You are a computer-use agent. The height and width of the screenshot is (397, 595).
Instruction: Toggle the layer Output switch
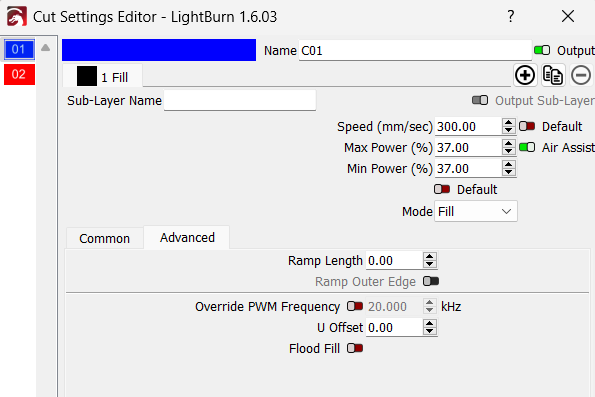[542, 50]
